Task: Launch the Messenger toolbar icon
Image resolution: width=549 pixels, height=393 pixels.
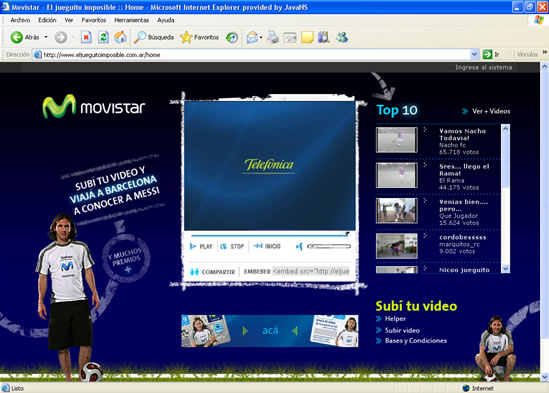Action: point(342,37)
